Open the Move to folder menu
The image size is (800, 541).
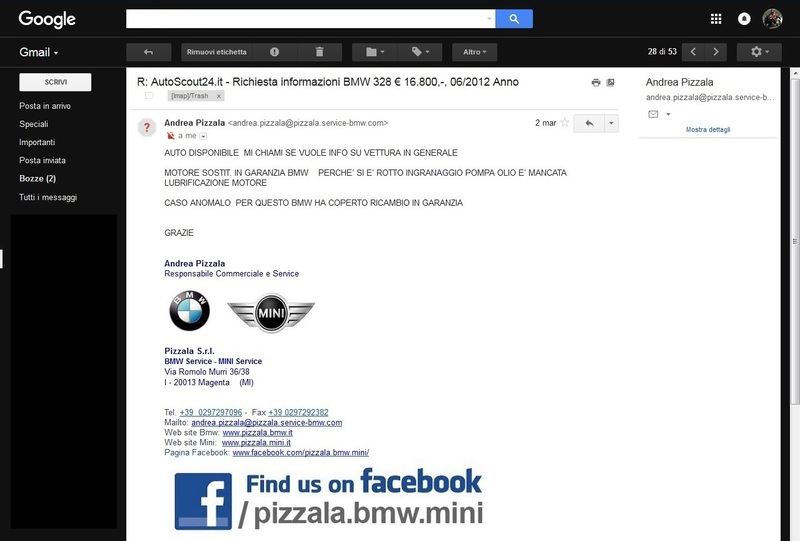tap(374, 52)
